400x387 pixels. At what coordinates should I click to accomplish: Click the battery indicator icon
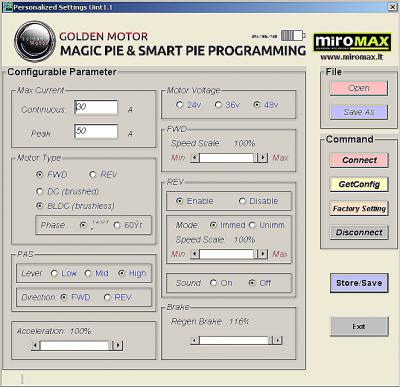pyautogui.click(x=293, y=35)
